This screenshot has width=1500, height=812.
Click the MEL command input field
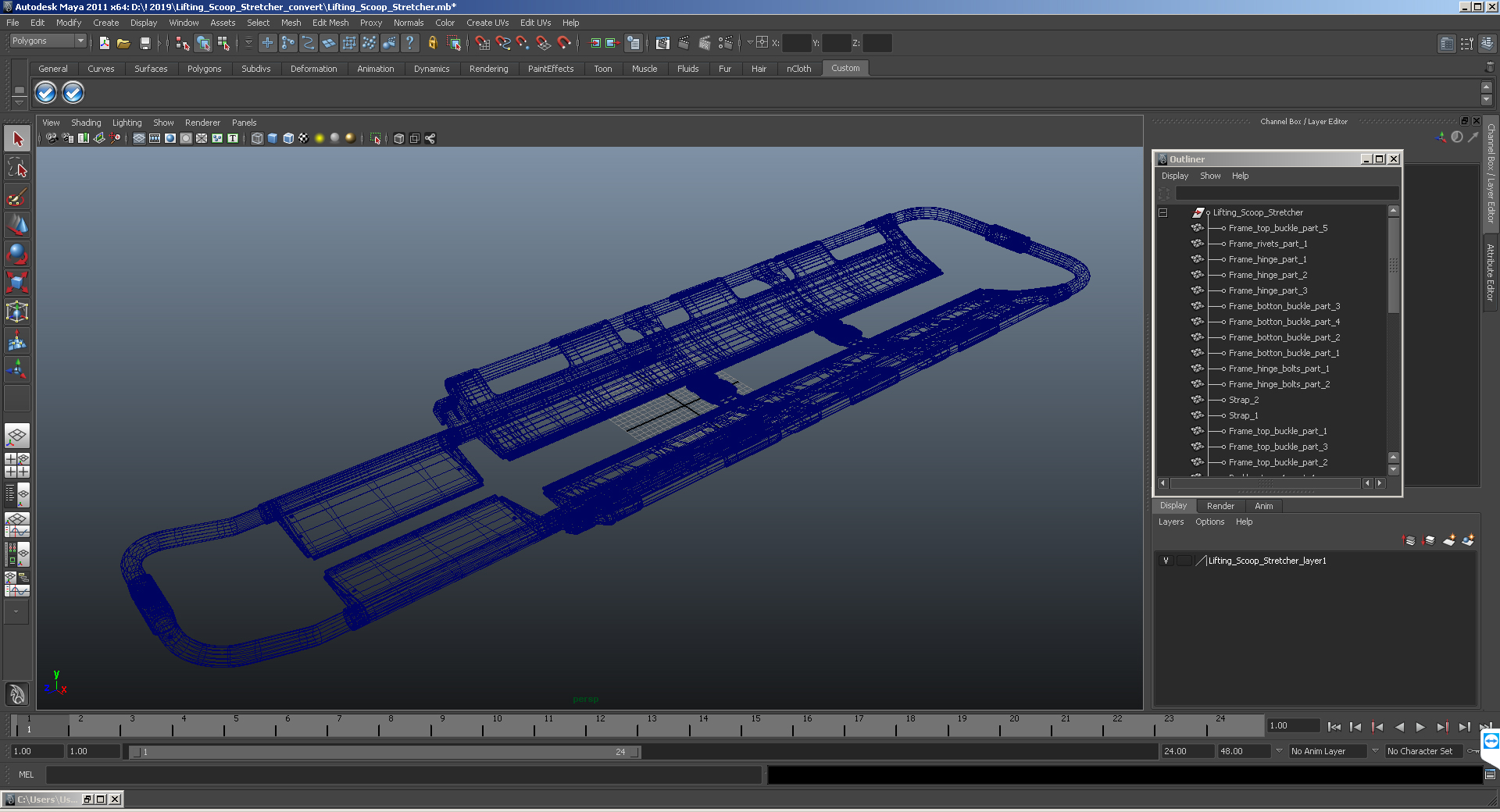coord(404,775)
